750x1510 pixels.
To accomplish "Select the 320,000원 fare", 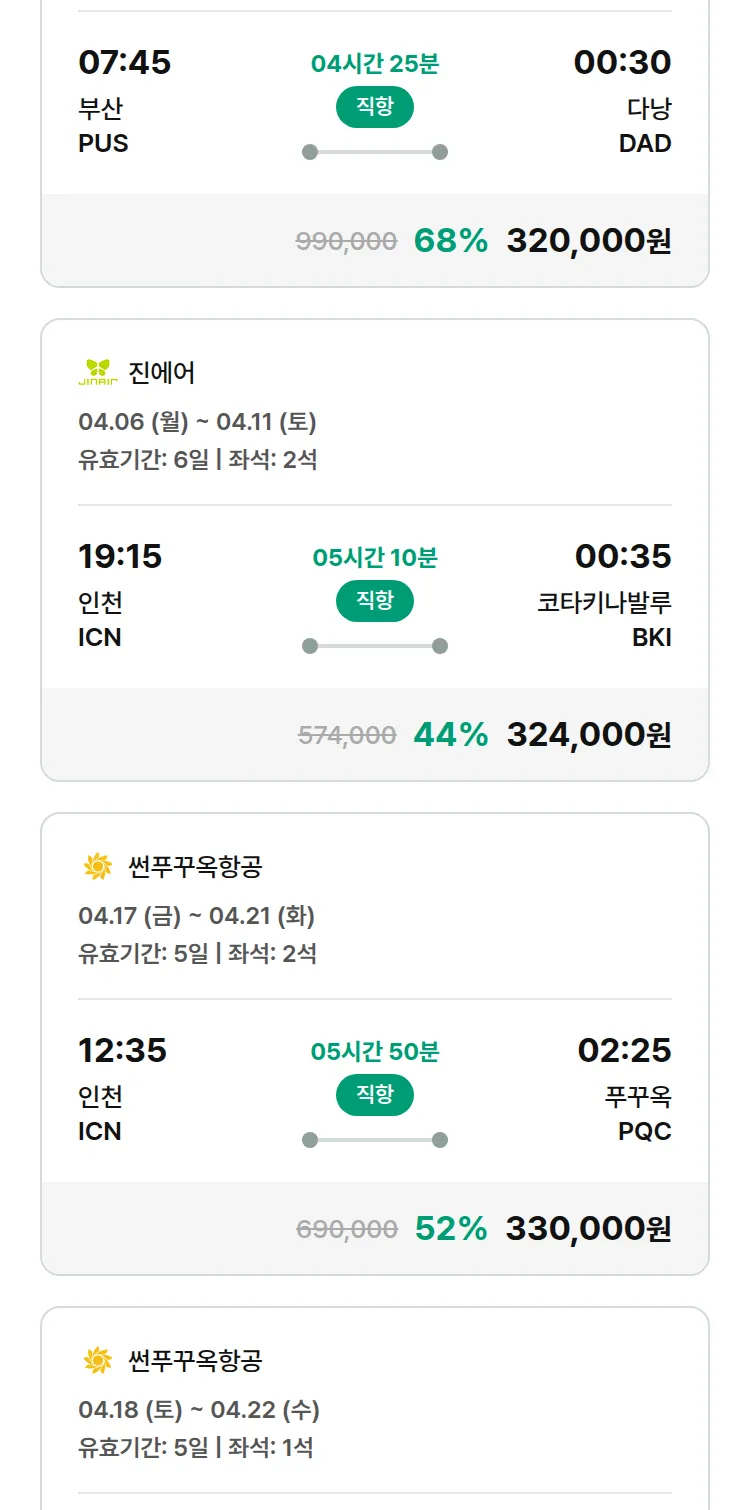I will tap(589, 241).
